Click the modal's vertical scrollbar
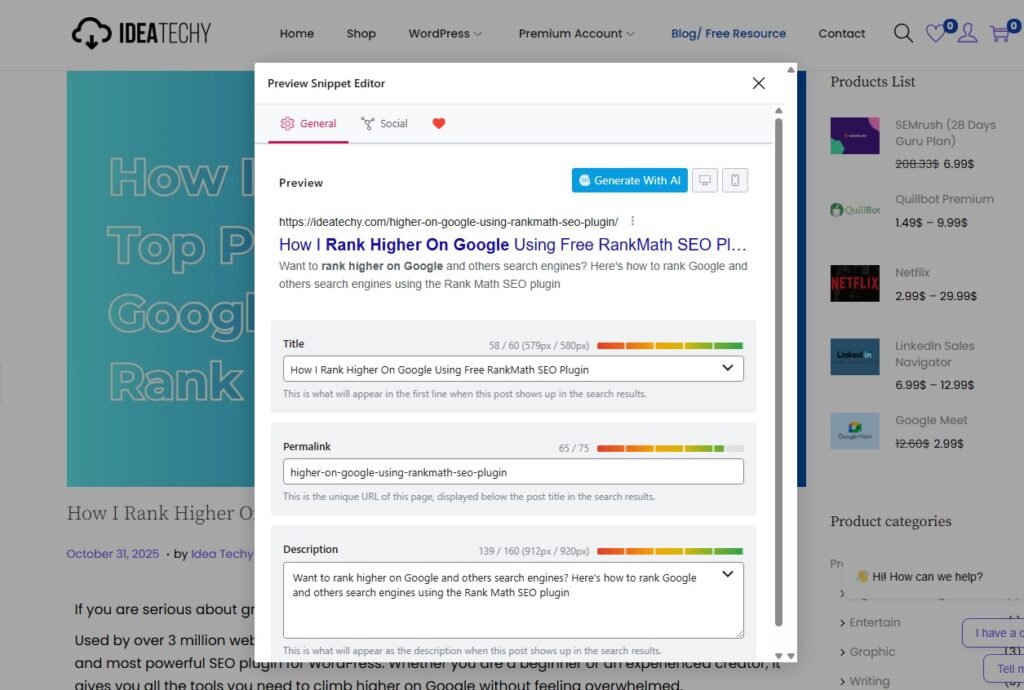The width and height of the screenshot is (1024, 690). point(779,370)
